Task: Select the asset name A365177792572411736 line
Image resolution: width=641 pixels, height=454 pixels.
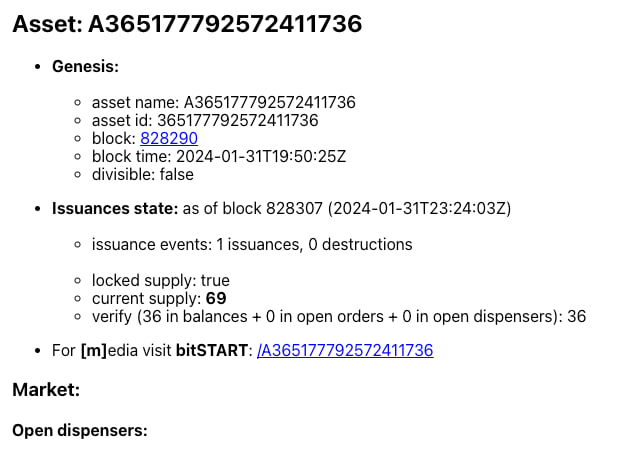Action: point(224,102)
